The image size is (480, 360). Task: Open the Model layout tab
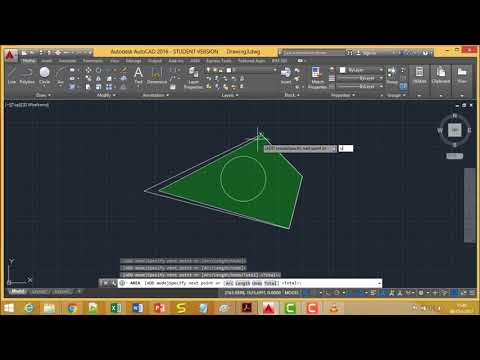pos(17,292)
